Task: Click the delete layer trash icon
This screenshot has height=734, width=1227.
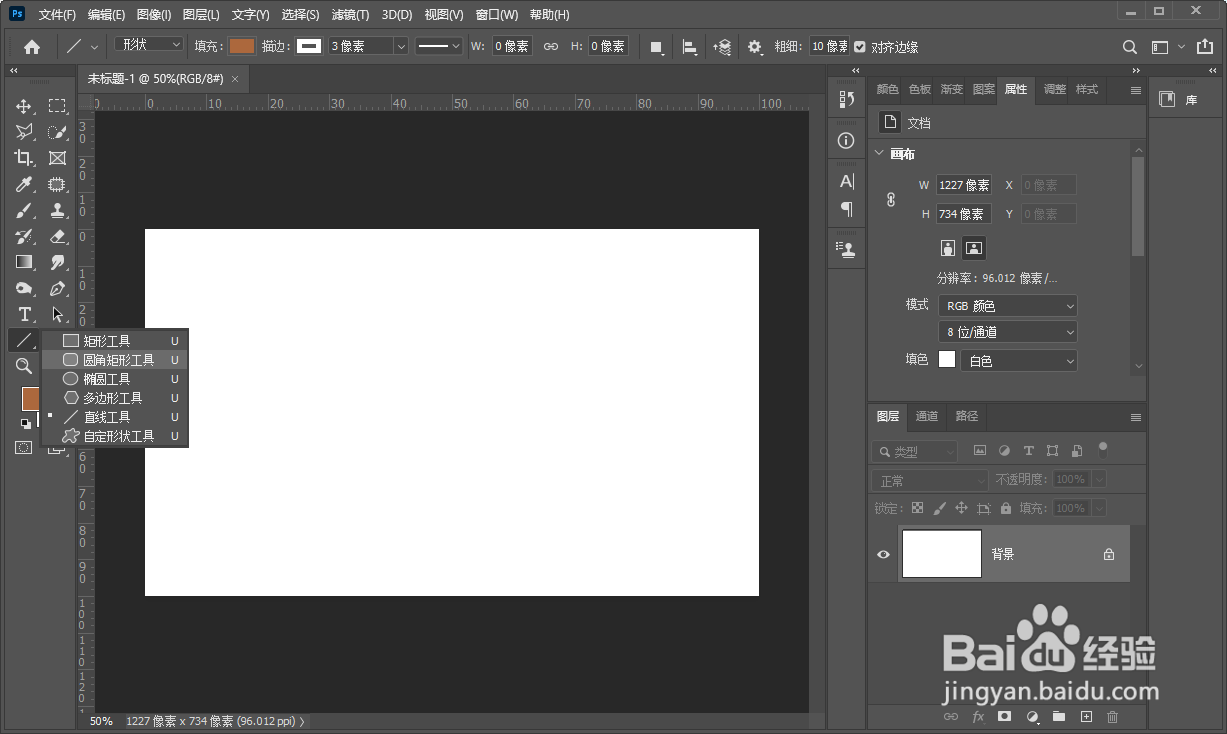Action: coord(1113,717)
